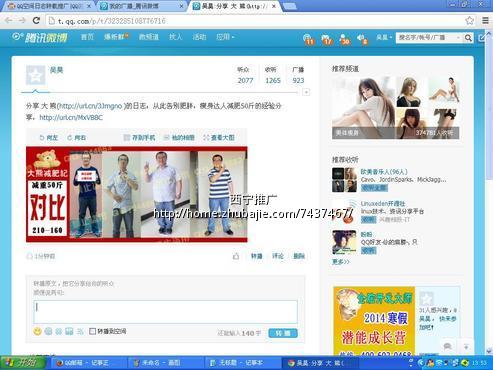493x370 pixels.
Task: Click the Windows 开始 start button
Action: (x=23, y=363)
